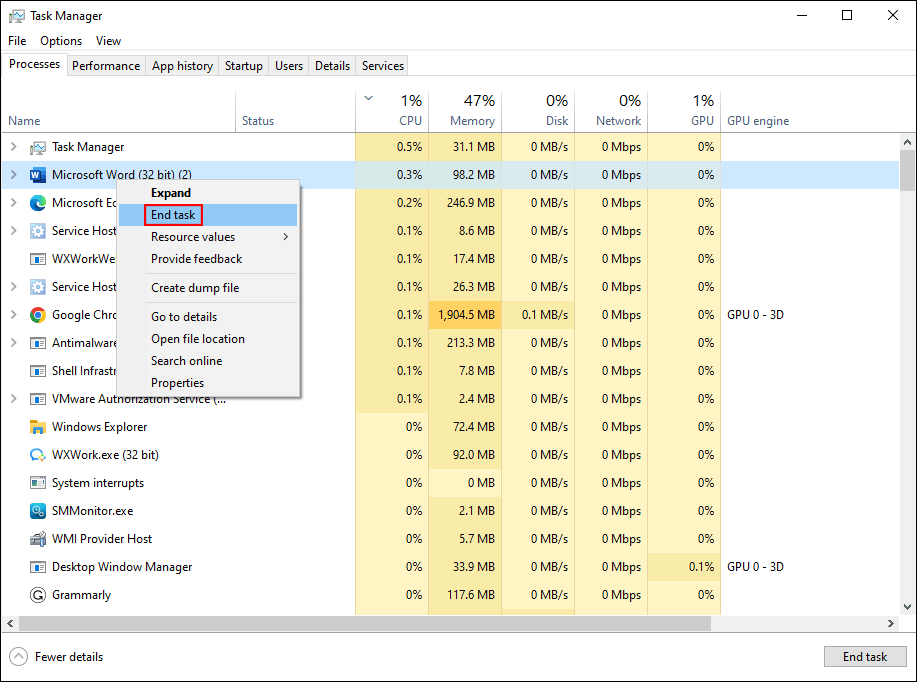
Task: Click the VMware Authorization Service icon
Action: (x=37, y=398)
